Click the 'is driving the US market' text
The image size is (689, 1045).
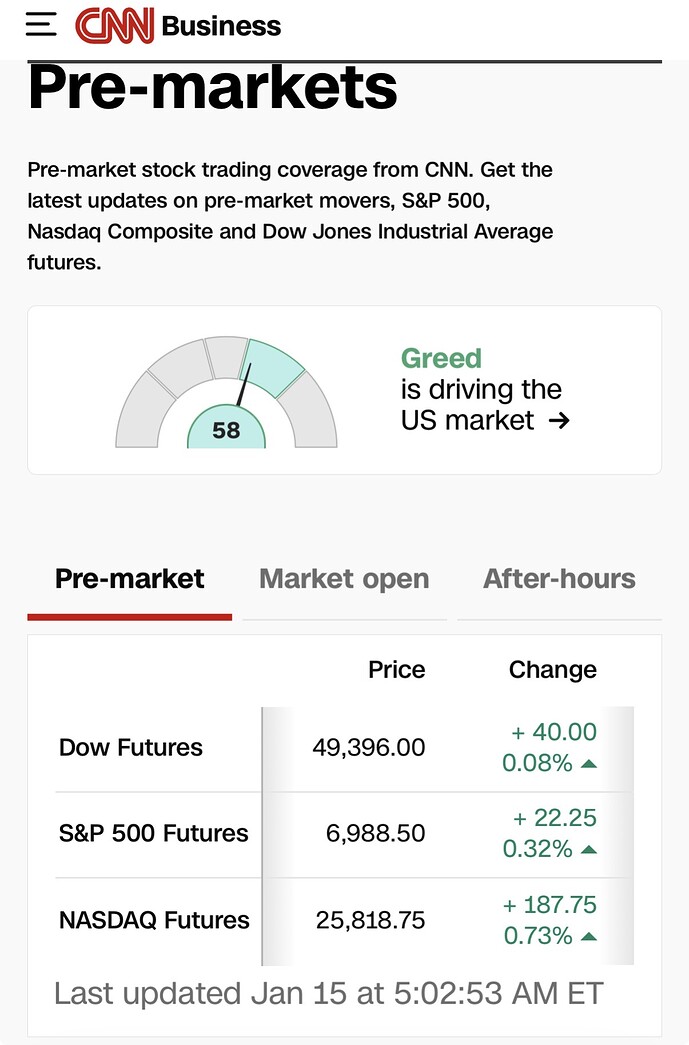tap(480, 404)
